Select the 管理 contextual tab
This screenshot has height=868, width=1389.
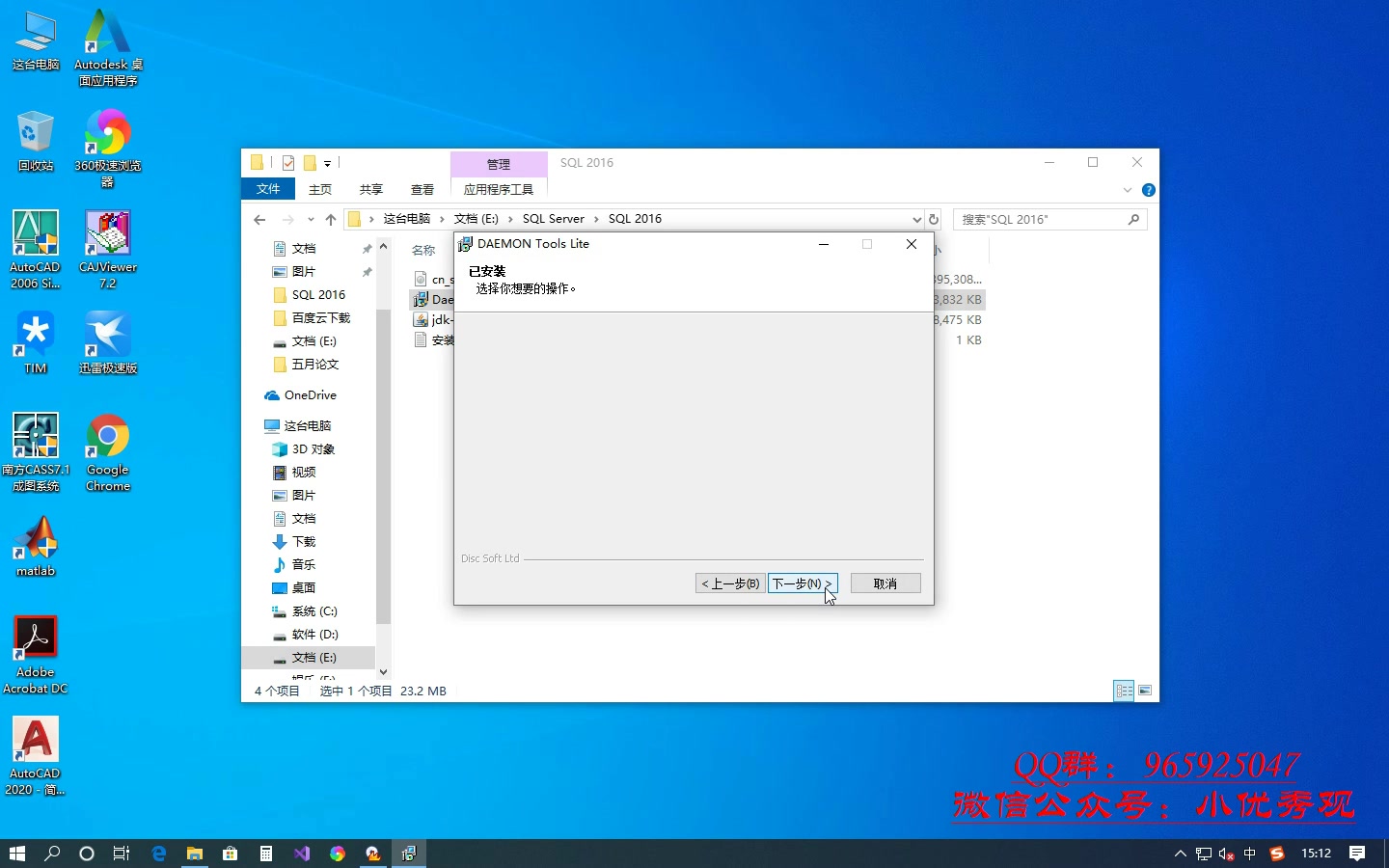[499, 164]
